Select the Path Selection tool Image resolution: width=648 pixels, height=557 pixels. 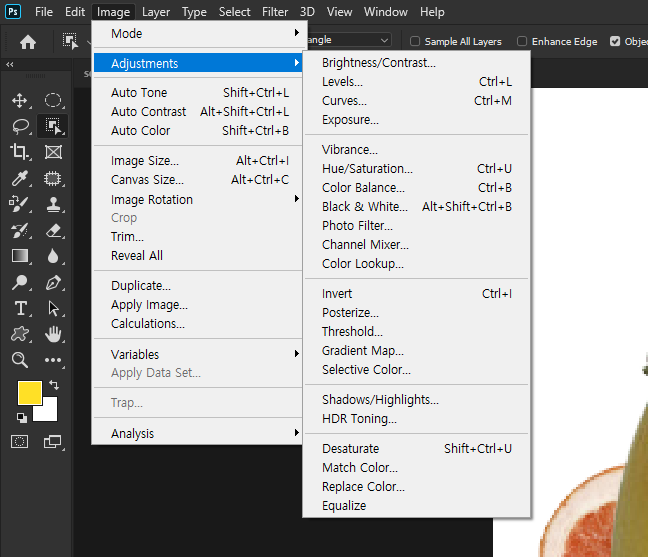pos(53,308)
